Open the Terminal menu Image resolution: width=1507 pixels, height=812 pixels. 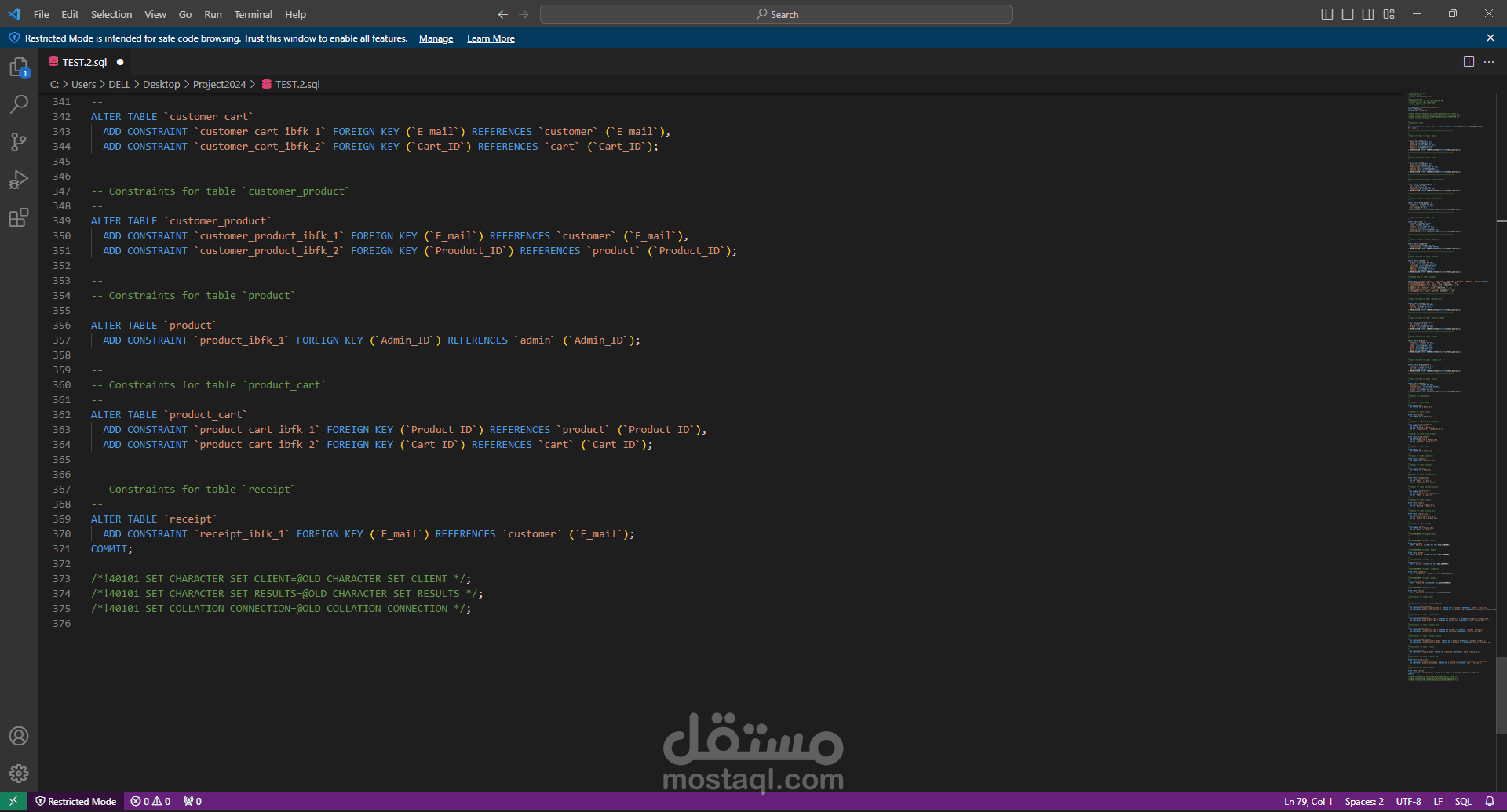pos(253,14)
